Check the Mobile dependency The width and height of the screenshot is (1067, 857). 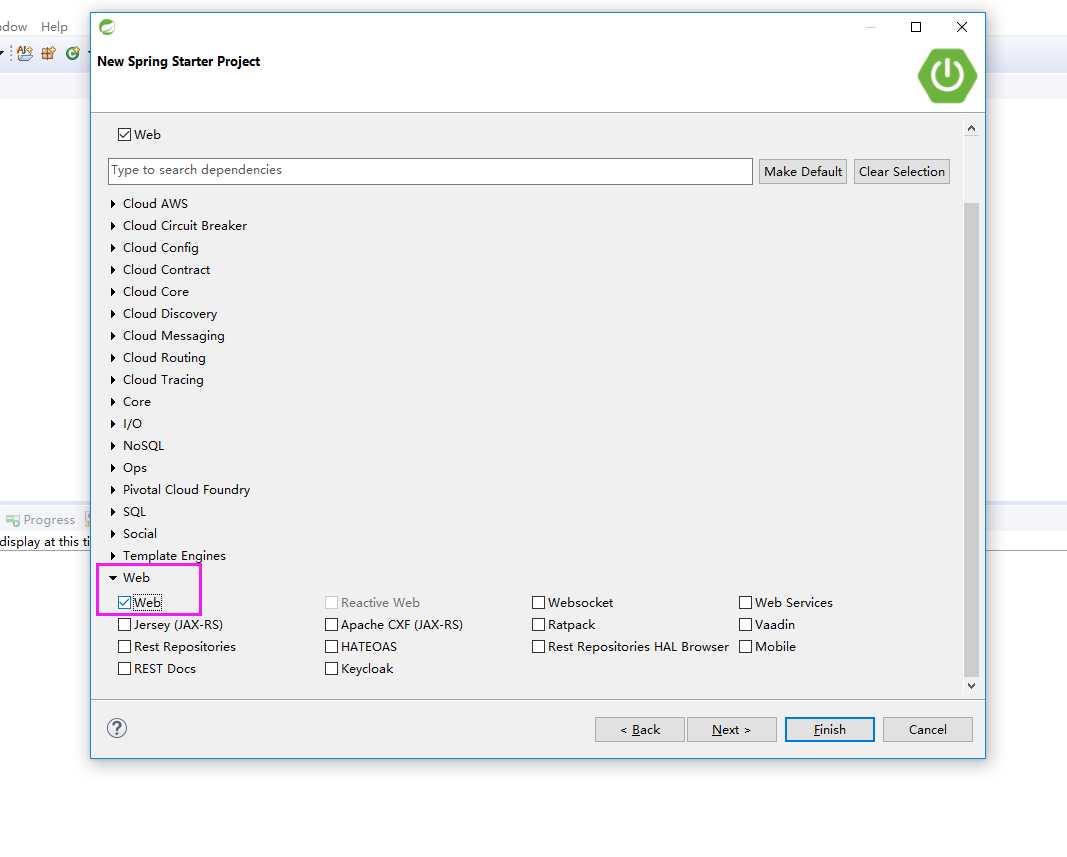coord(745,647)
